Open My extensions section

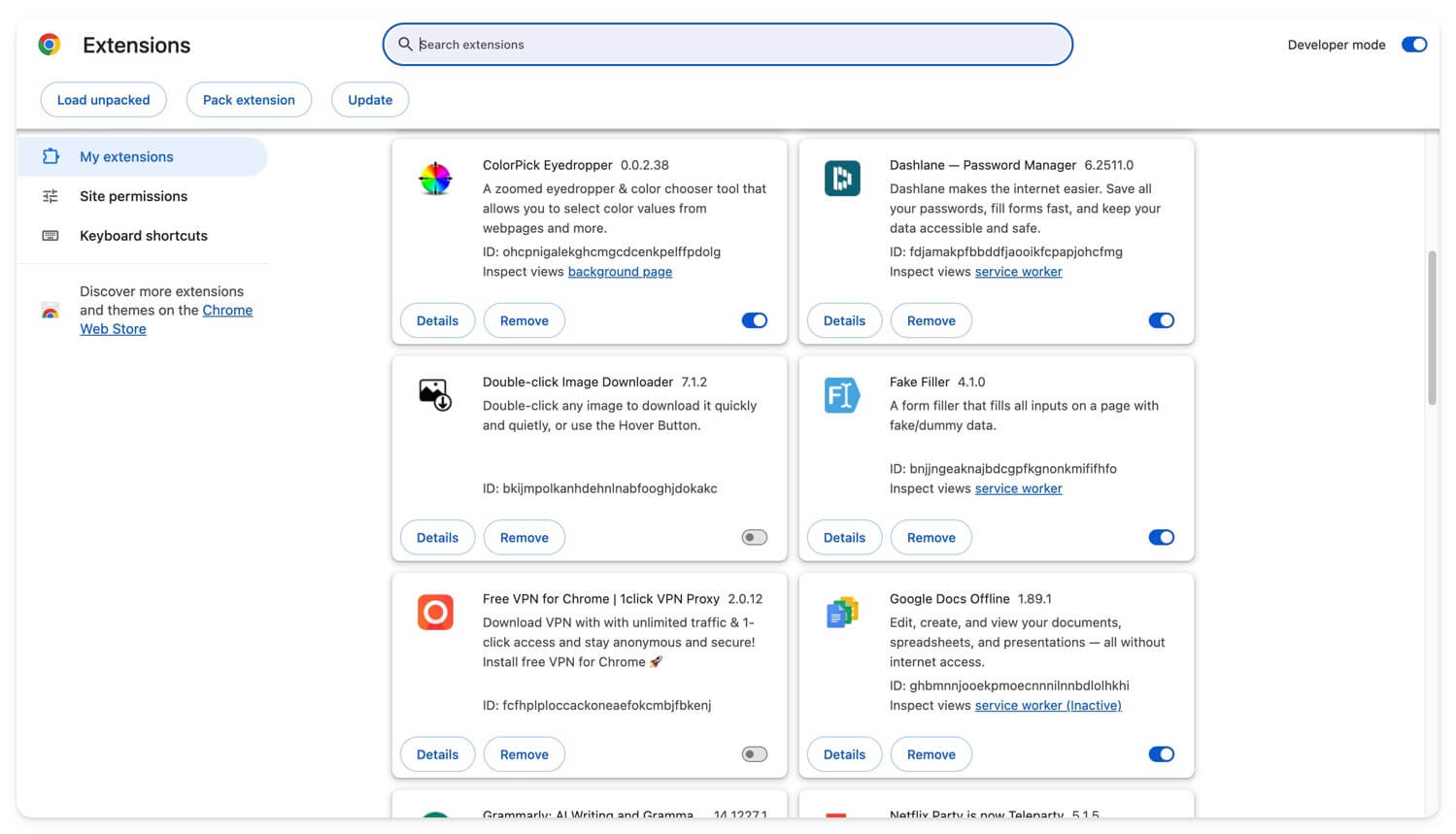(125, 156)
